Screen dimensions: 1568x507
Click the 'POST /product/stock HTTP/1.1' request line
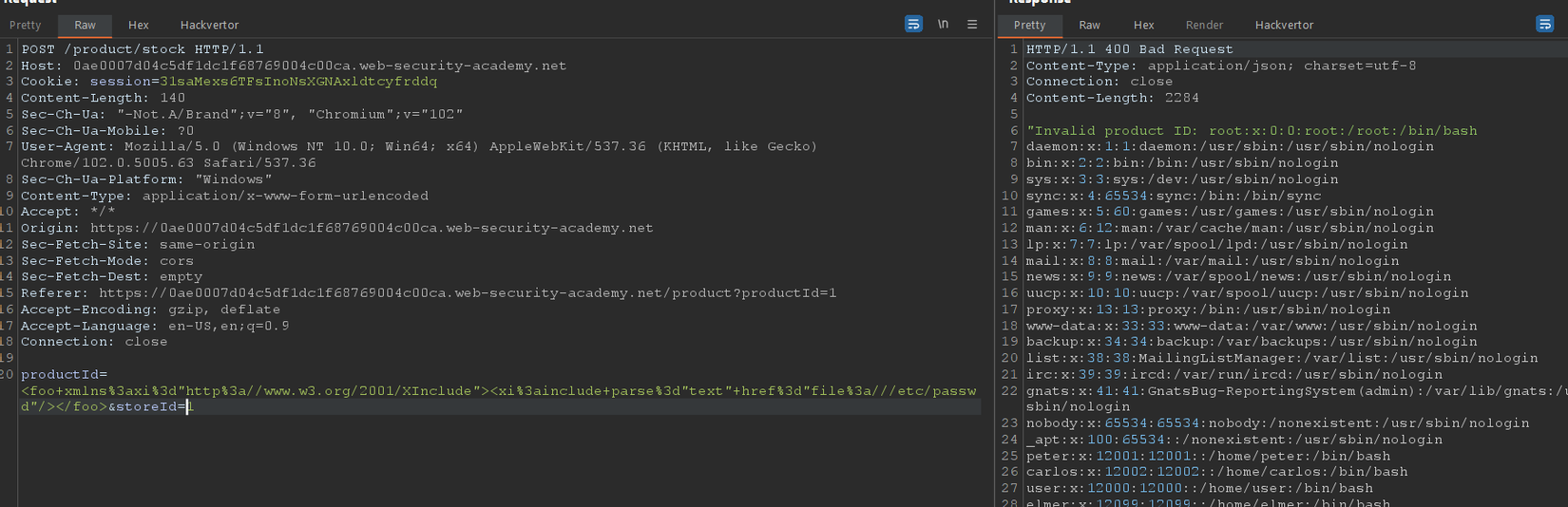(143, 49)
